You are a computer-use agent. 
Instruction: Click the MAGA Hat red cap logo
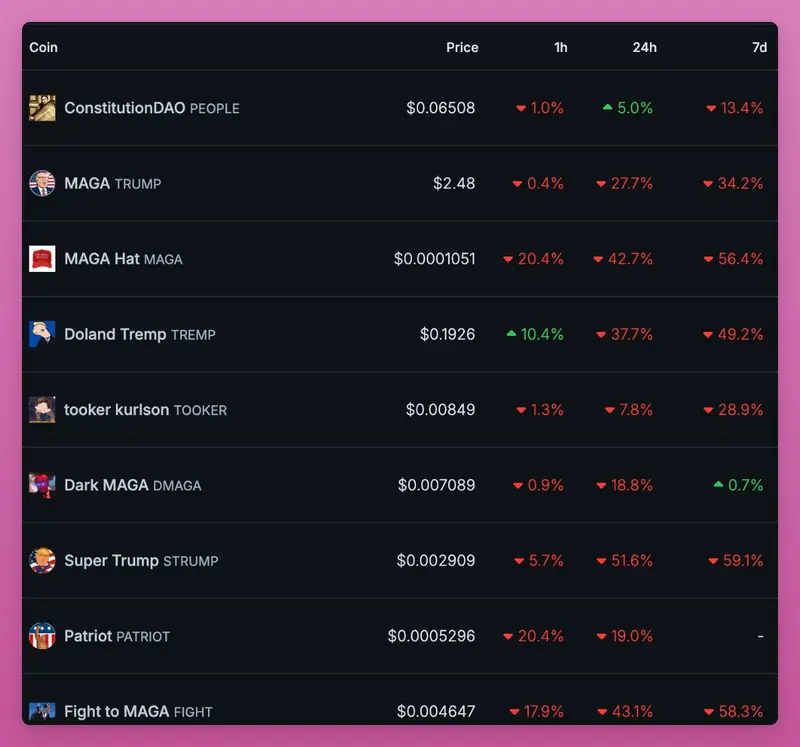click(x=42, y=259)
